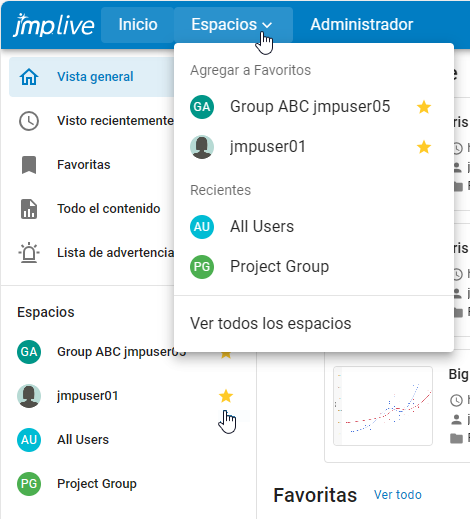This screenshot has width=470, height=519.
Task: Click the Recientes section label
Action: (220, 190)
